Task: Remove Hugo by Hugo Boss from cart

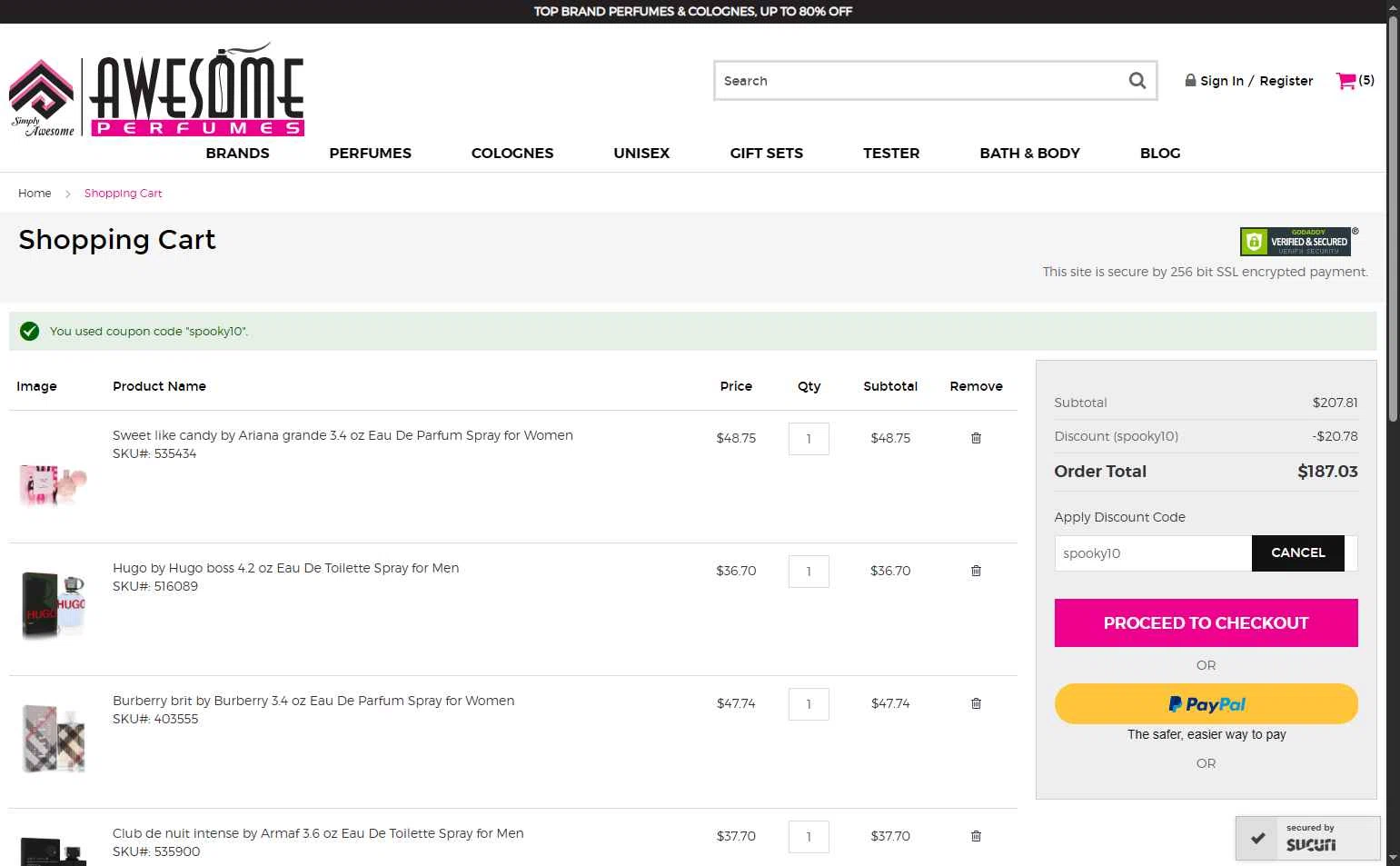Action: coord(976,571)
